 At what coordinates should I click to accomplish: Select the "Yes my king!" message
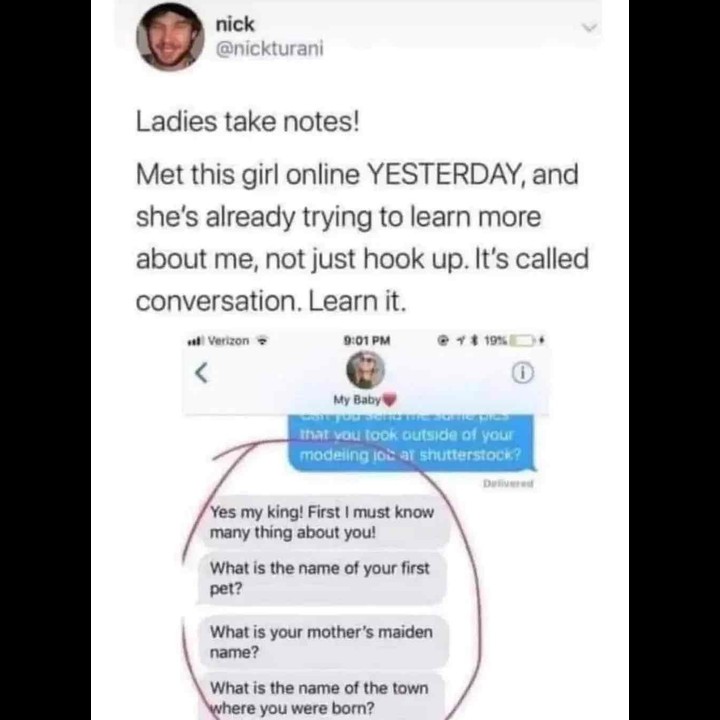coord(325,522)
